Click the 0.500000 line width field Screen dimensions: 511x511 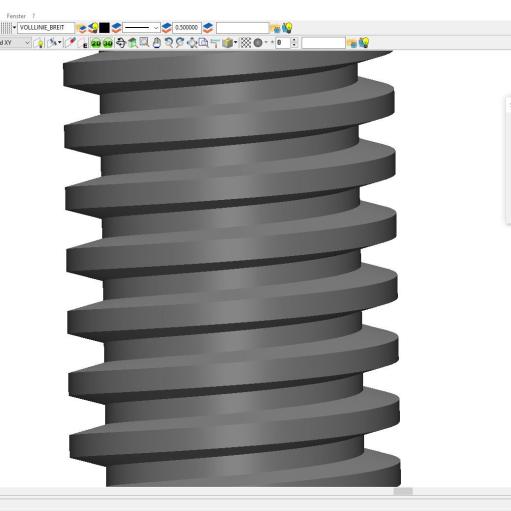187,28
